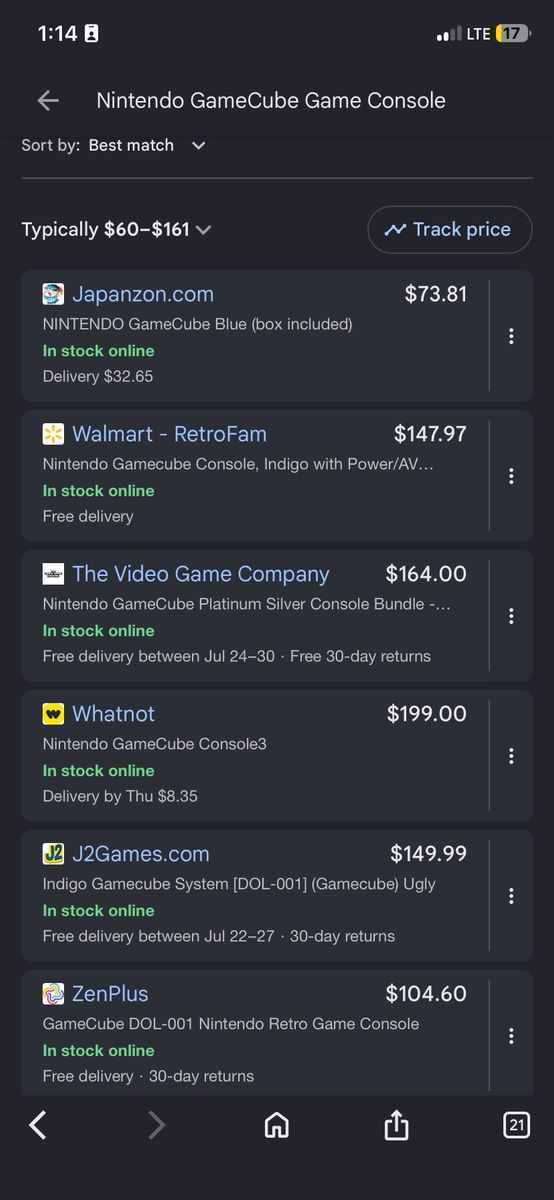
Task: Open three-dot menu for Walmart - RetroFam
Action: [511, 476]
